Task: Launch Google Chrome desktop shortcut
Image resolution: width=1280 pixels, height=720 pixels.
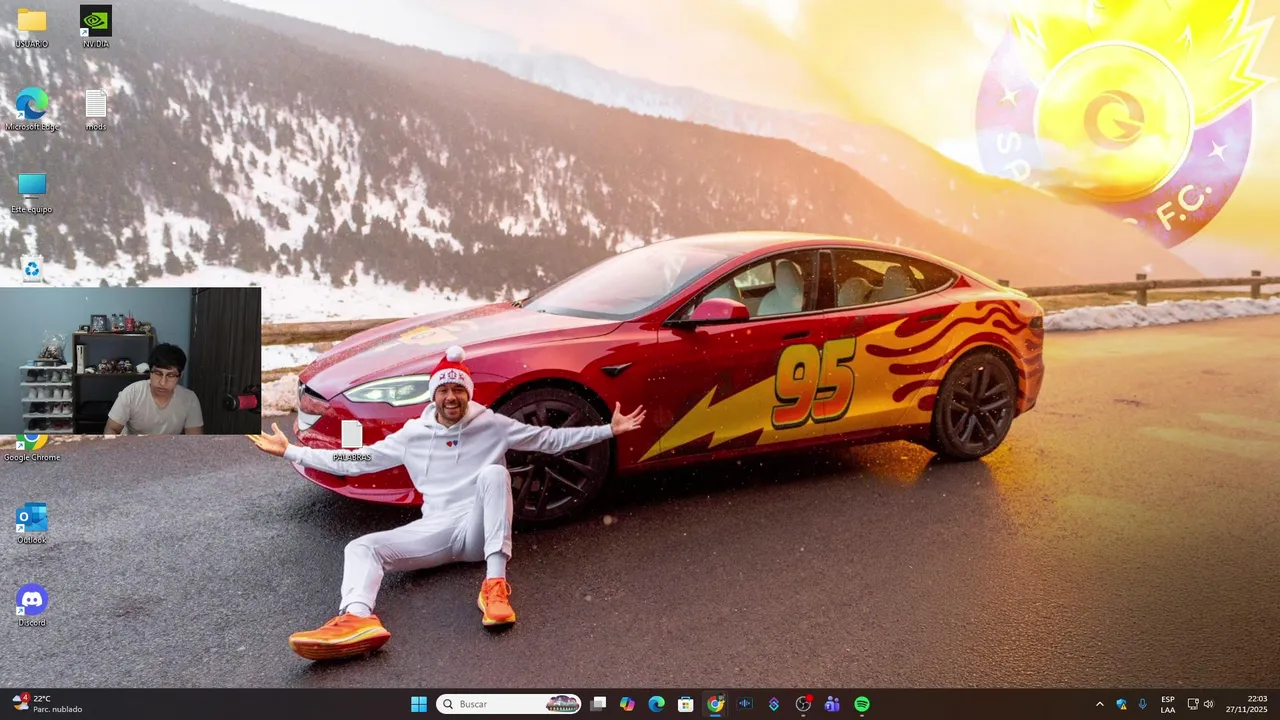Action: click(32, 449)
